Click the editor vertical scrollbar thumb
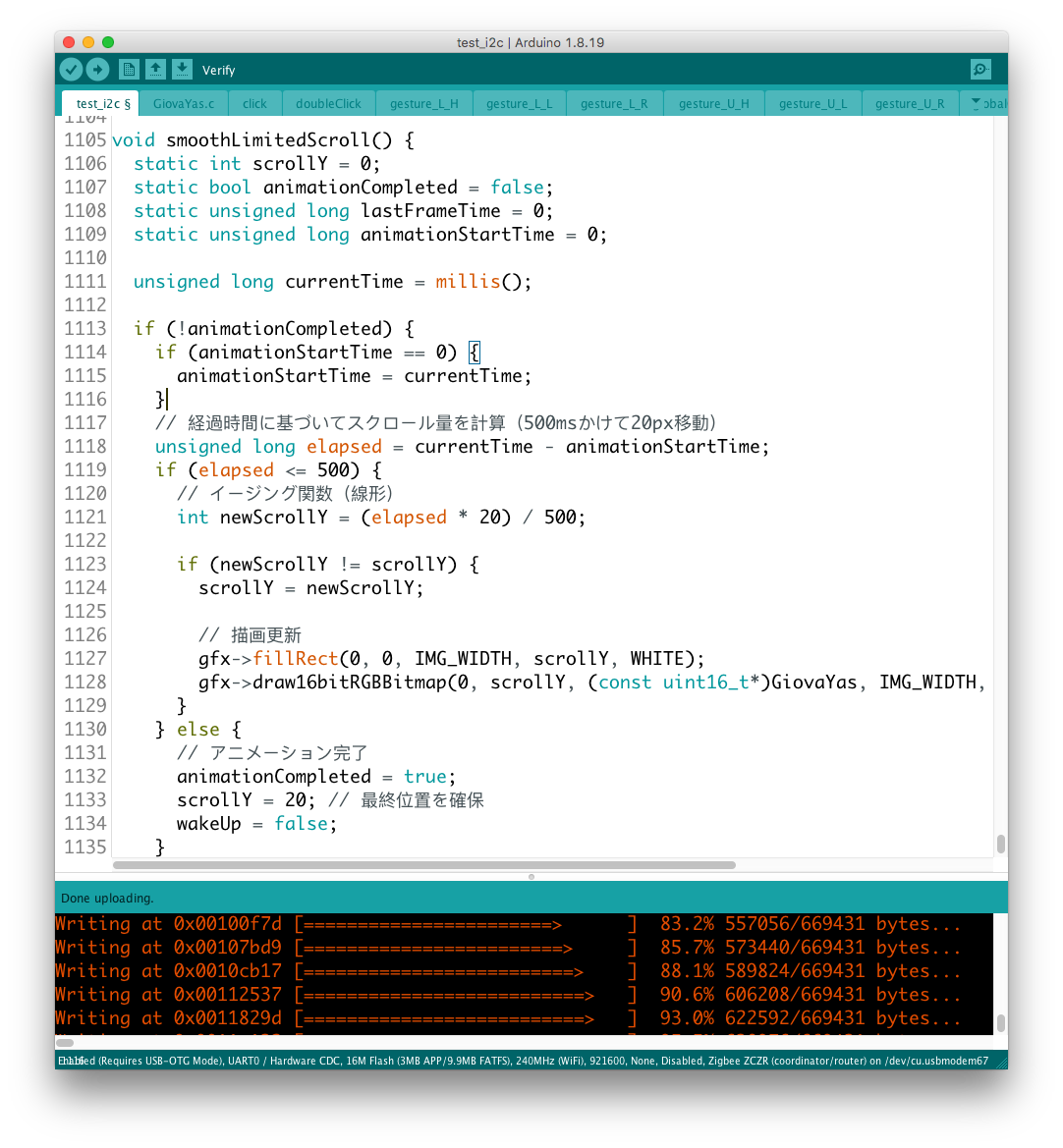This screenshot has height=1148, width=1063. (x=1000, y=844)
